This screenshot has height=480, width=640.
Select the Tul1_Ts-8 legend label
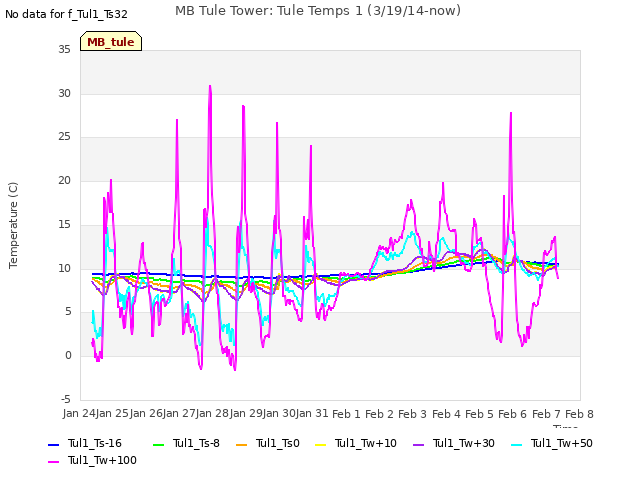coord(196,443)
